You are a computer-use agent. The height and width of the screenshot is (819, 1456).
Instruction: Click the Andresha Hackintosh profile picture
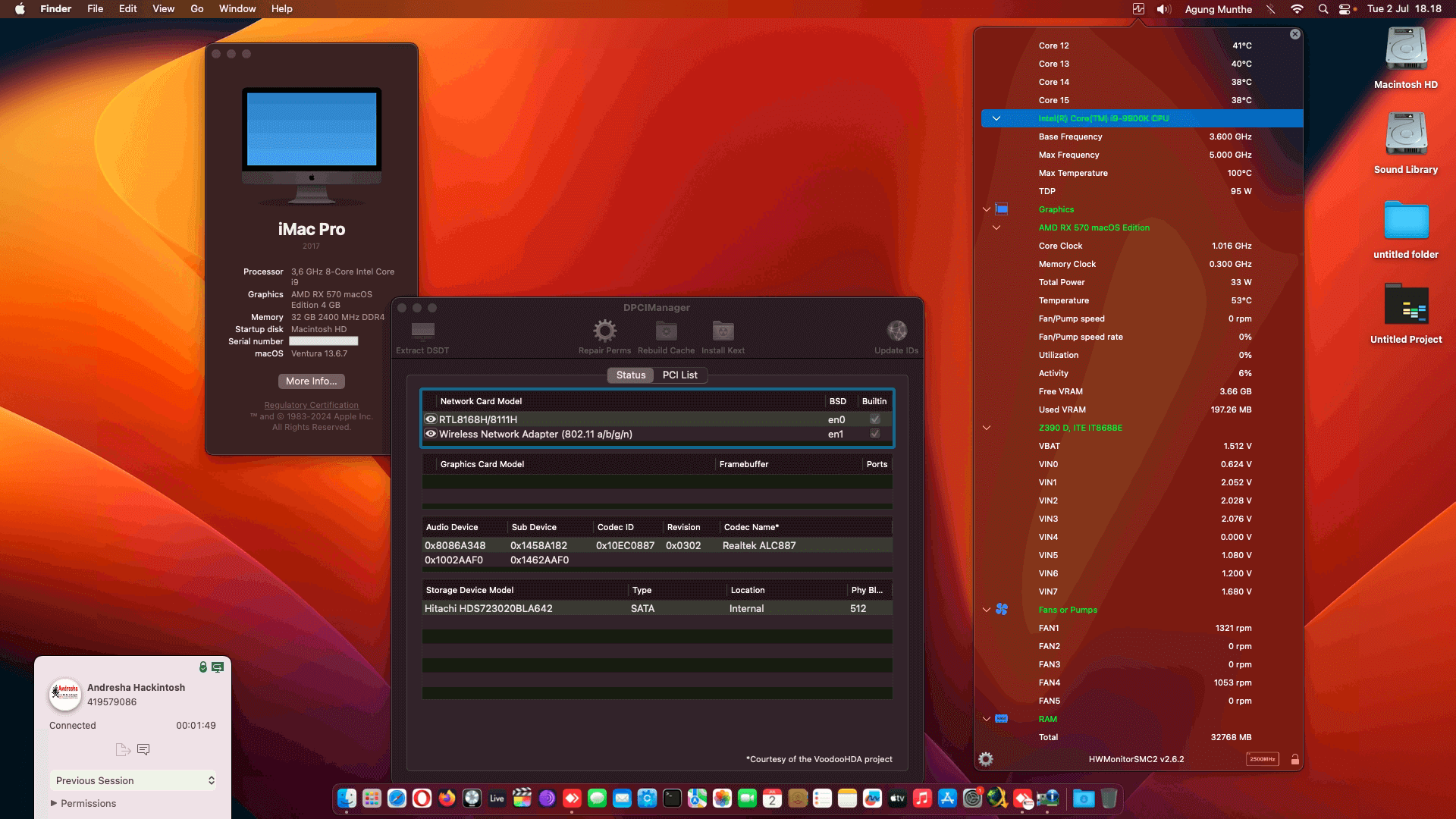click(65, 694)
